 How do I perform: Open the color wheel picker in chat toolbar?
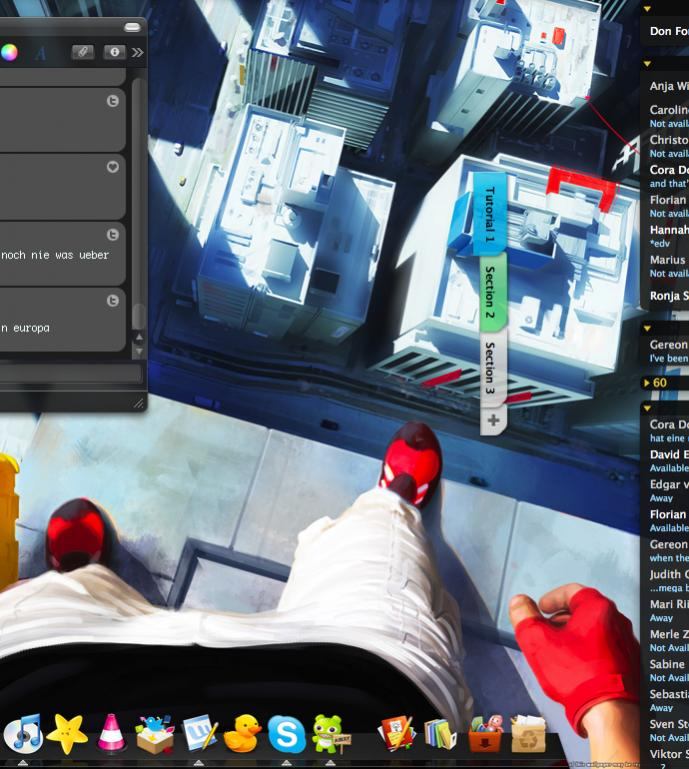(8, 52)
